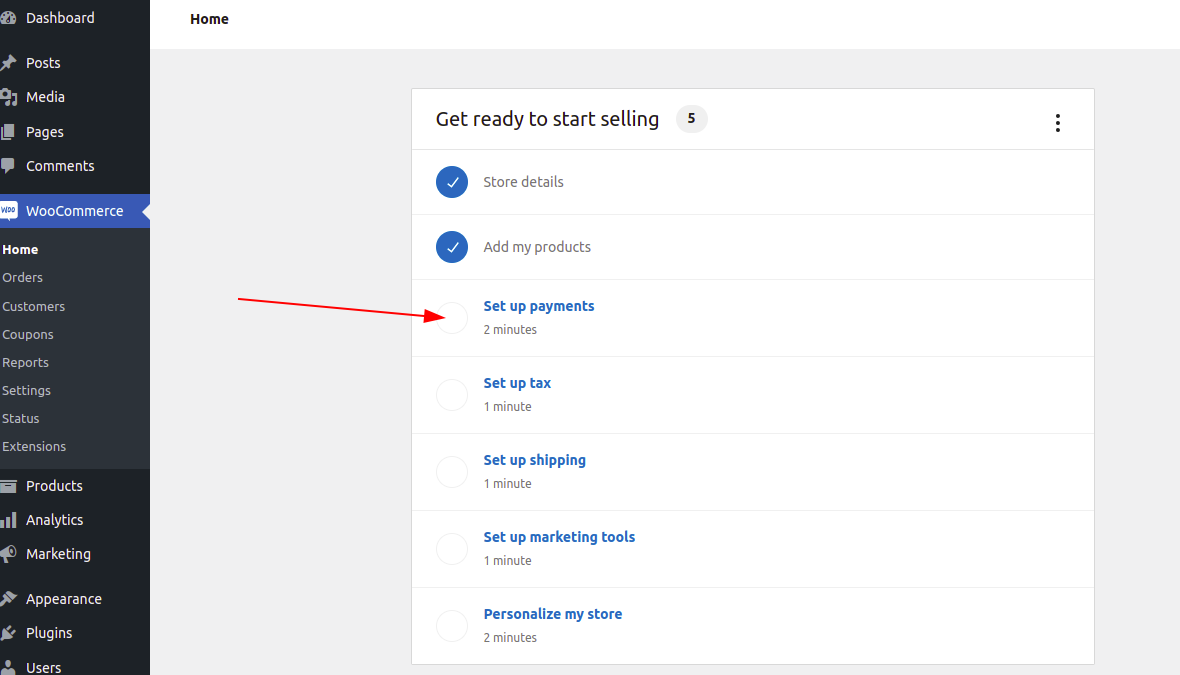This screenshot has height=675, width=1180.
Task: Click the Media library icon
Action: pos(8,97)
